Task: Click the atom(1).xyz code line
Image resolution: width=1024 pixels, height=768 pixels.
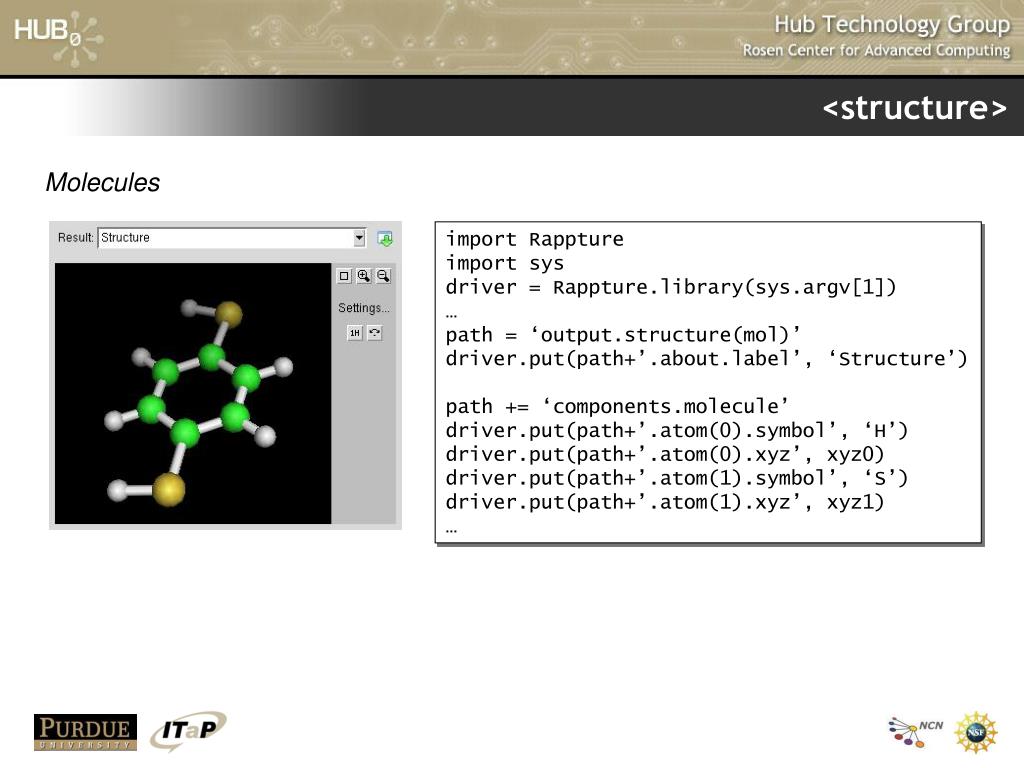Action: point(665,502)
